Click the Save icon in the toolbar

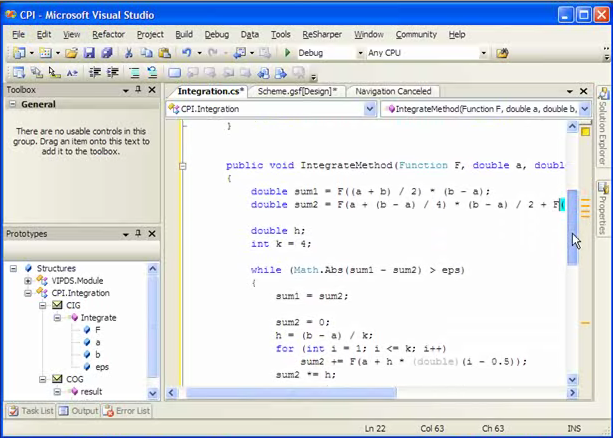point(89,53)
